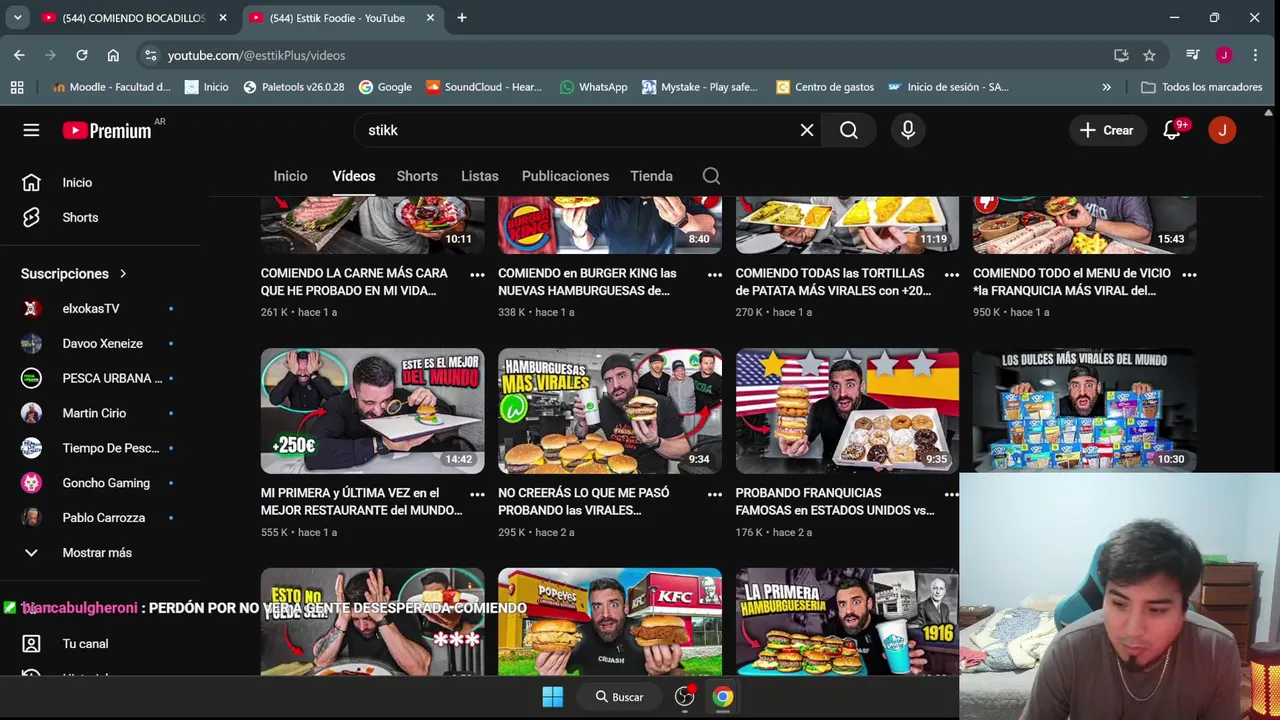1280x720 pixels.
Task: Open options for BURGER KING video
Action: 715,274
